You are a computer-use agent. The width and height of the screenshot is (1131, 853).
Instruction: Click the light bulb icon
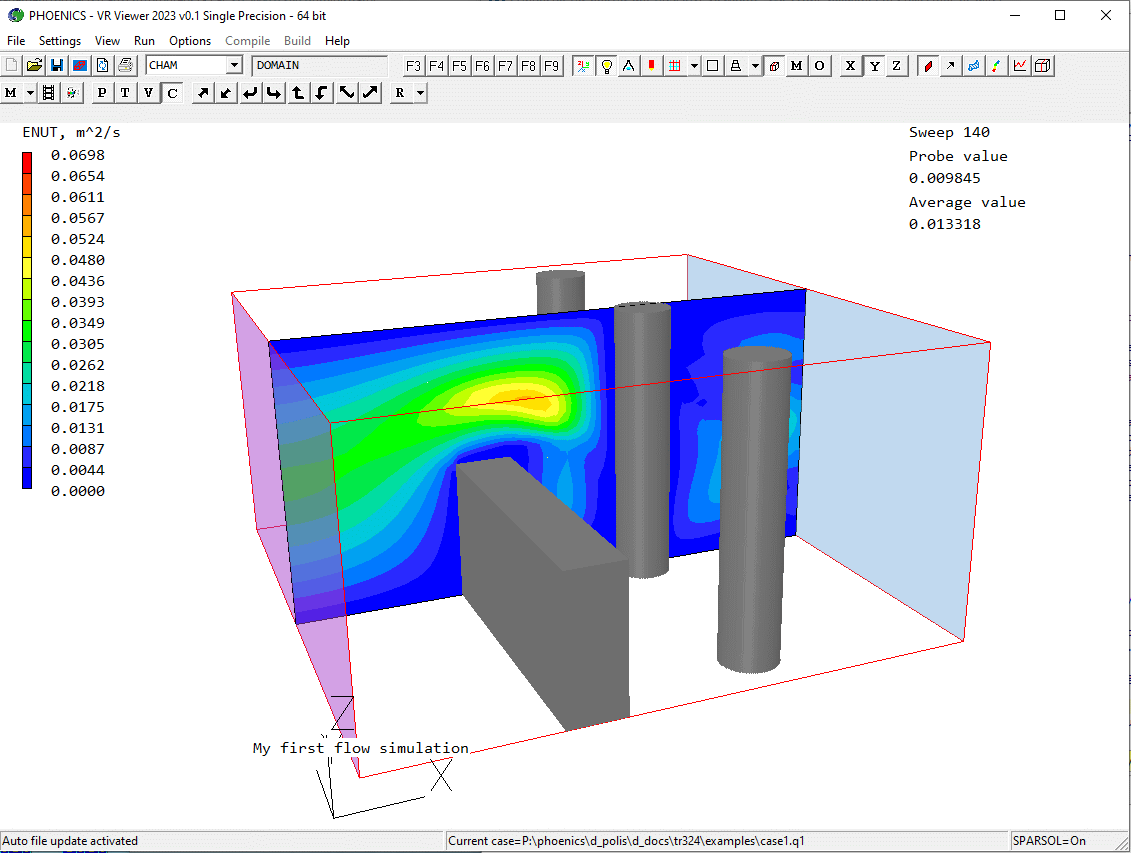tap(606, 66)
